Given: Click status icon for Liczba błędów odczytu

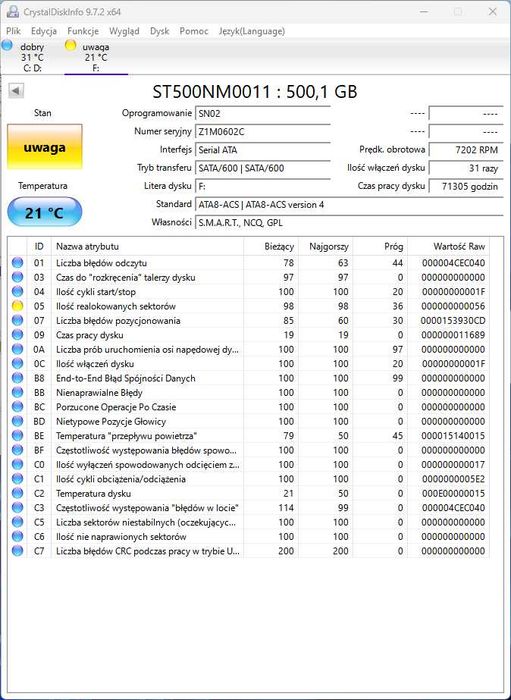Looking at the screenshot, I should [x=17, y=262].
